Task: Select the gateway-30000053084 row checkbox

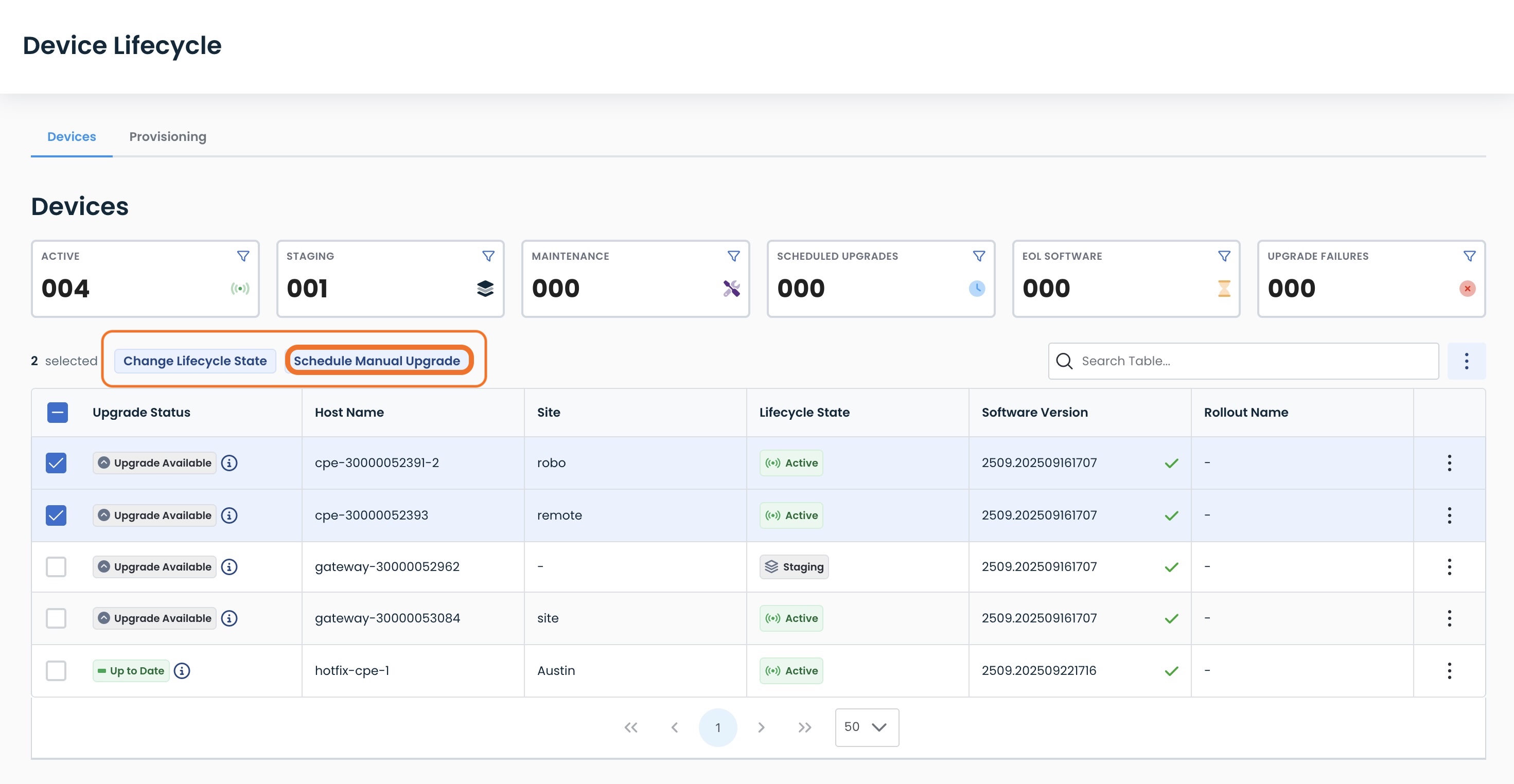Action: 56,618
